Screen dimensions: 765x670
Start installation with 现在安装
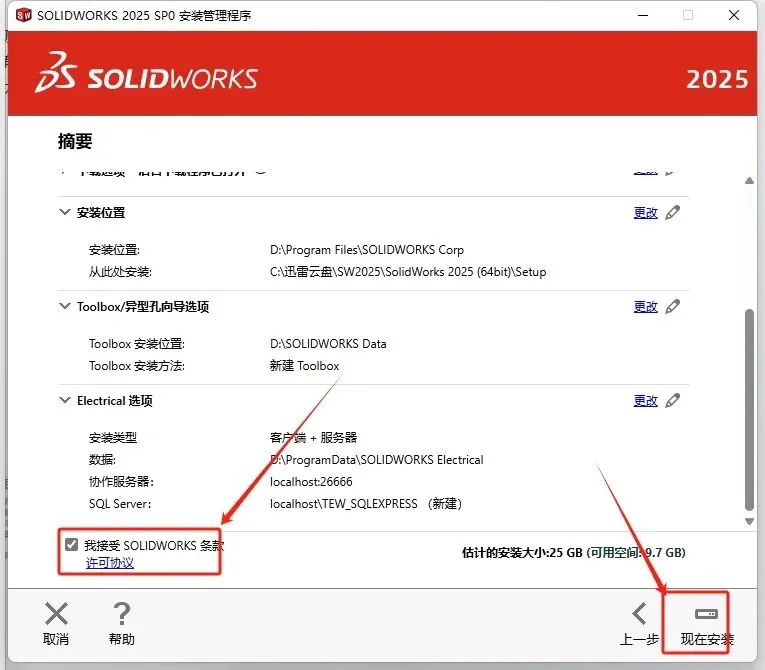pyautogui.click(x=706, y=623)
